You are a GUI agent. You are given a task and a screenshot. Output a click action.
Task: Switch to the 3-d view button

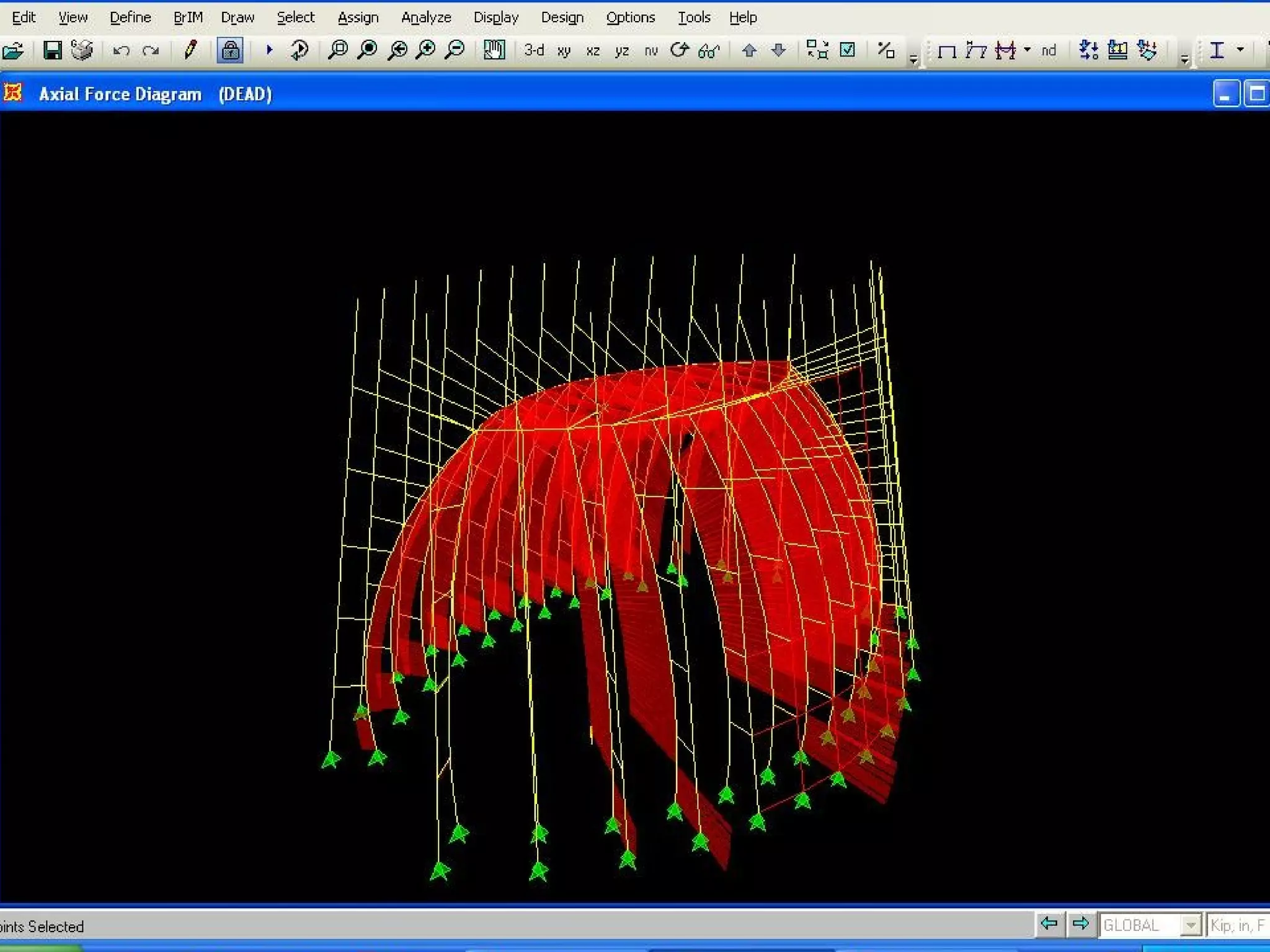pyautogui.click(x=533, y=50)
